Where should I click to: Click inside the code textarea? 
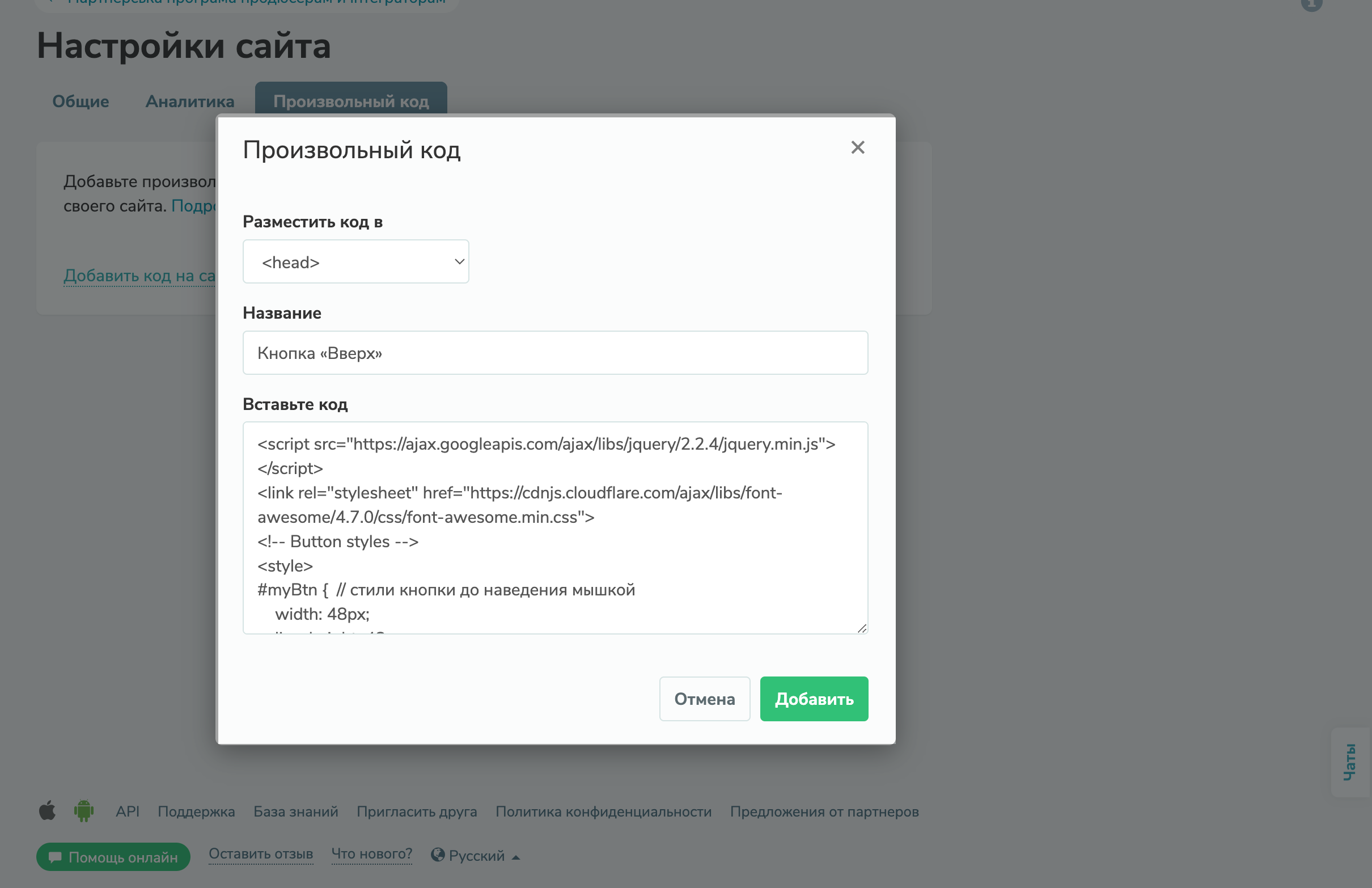[x=554, y=527]
